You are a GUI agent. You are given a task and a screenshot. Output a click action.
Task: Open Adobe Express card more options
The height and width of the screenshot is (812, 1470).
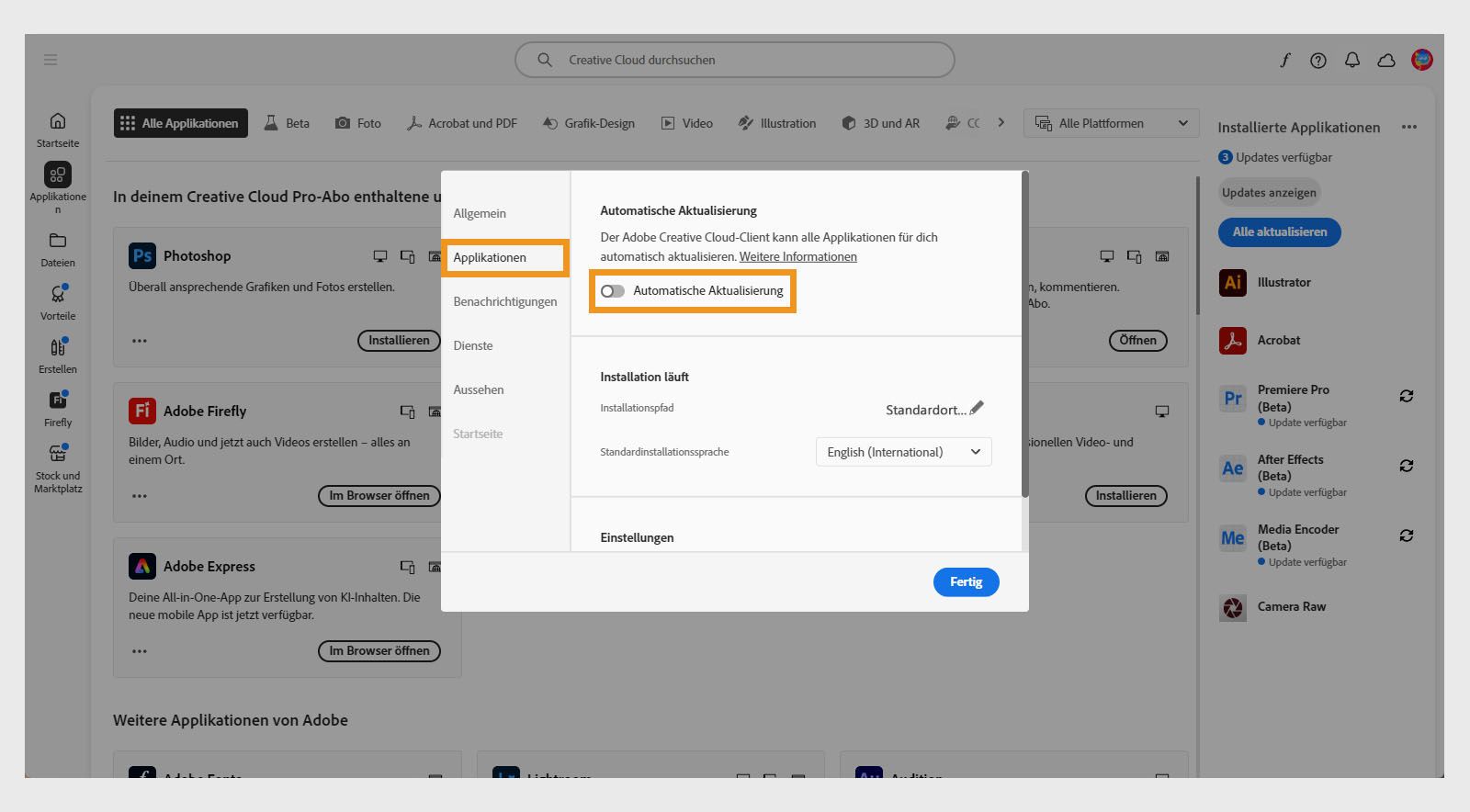click(x=140, y=651)
